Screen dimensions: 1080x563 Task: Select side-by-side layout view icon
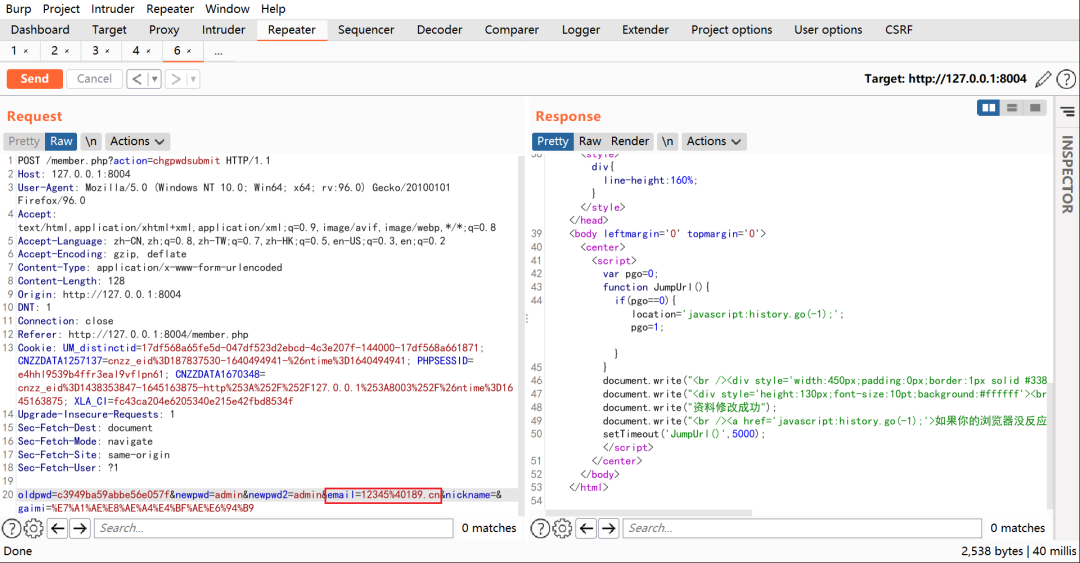(x=988, y=108)
